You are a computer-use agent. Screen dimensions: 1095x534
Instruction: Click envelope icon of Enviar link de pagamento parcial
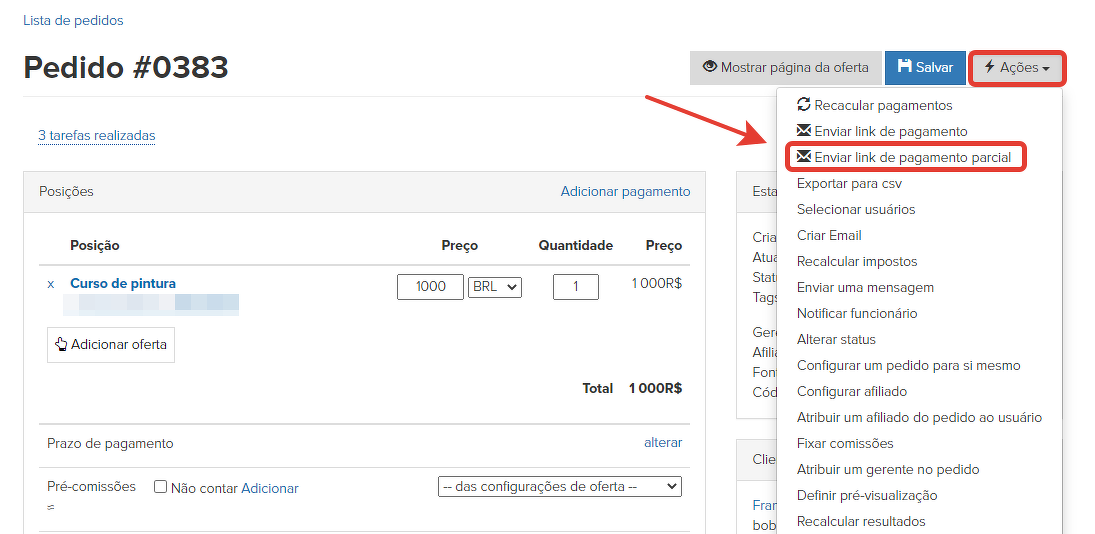[x=804, y=157]
